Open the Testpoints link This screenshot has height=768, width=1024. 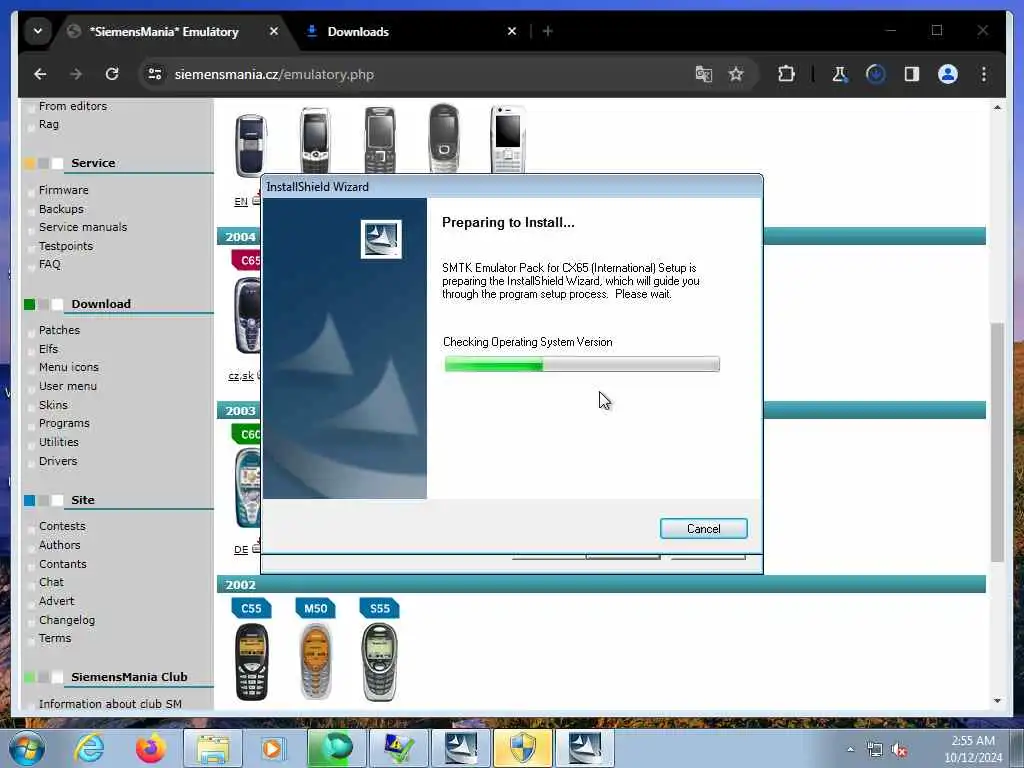tap(66, 246)
